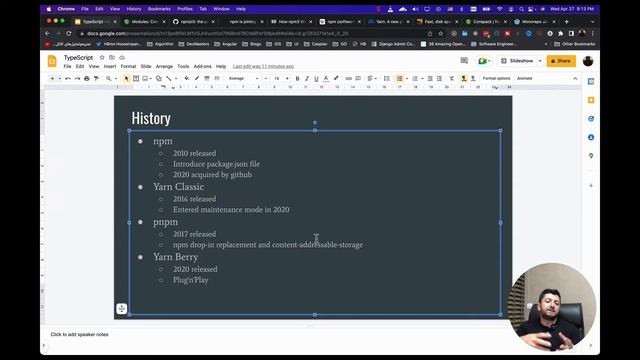
Task: Click the clear formatting icon
Action: 452,78
